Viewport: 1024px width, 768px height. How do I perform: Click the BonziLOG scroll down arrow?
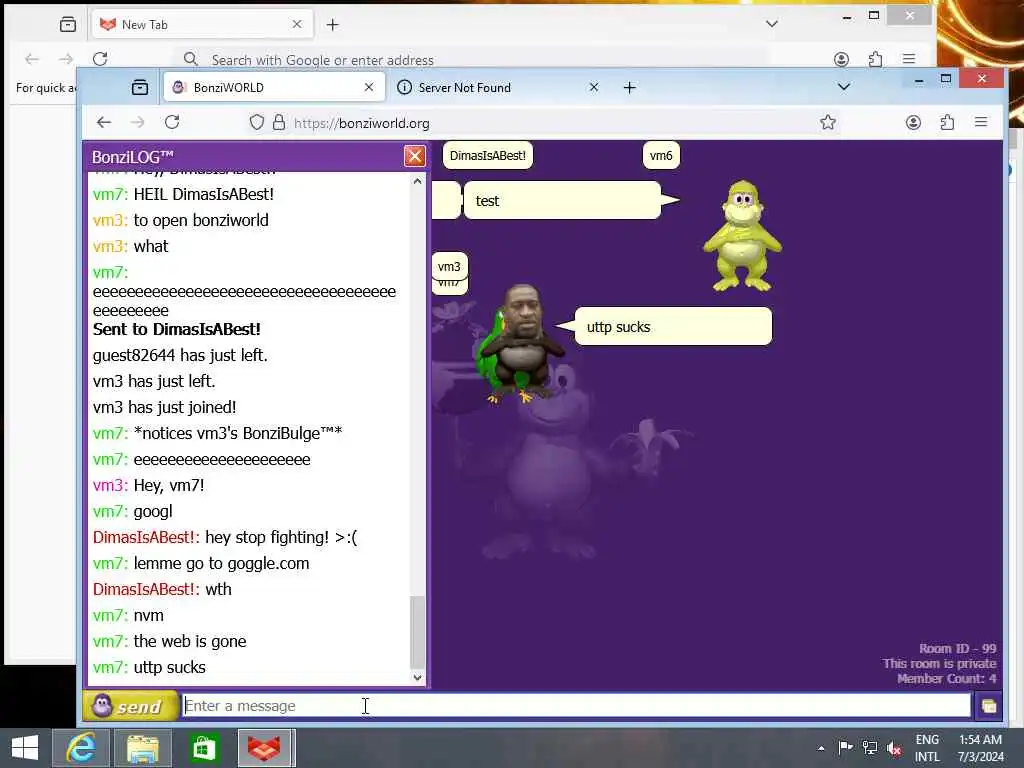[x=417, y=677]
